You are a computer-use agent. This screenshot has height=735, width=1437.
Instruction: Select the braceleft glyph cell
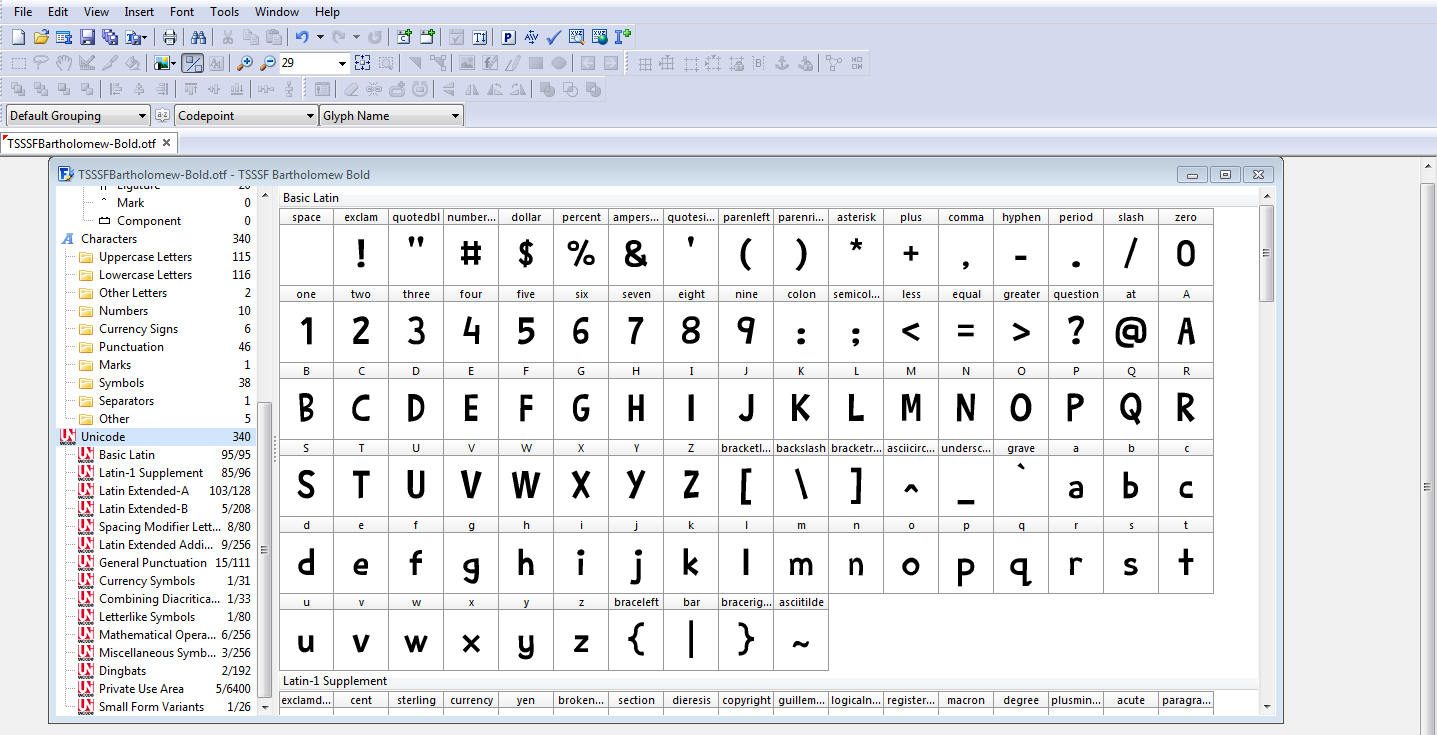tap(636, 632)
